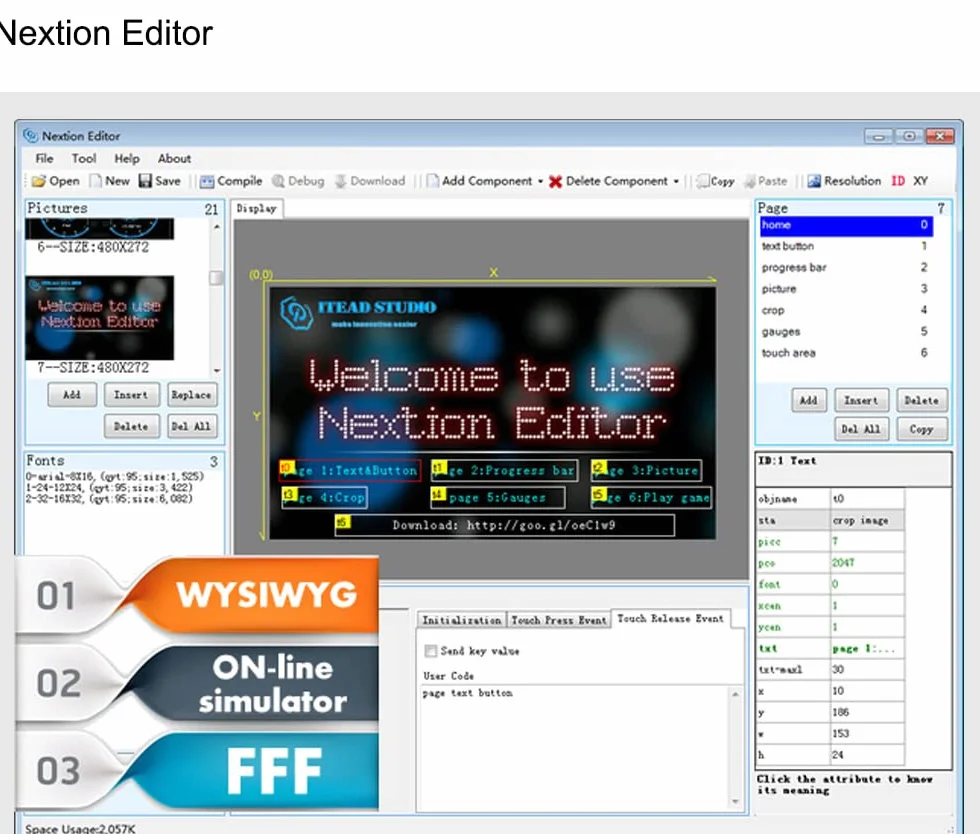The height and width of the screenshot is (834, 980).
Task: Open a project with the Open toolbar icon
Action: 39,181
